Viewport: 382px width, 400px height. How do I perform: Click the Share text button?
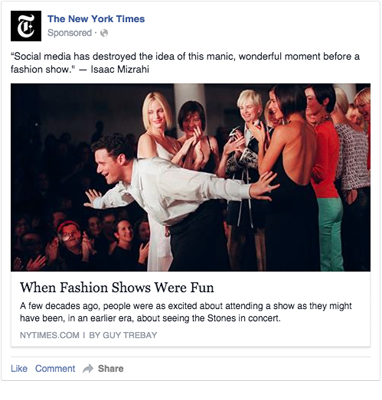pos(111,369)
